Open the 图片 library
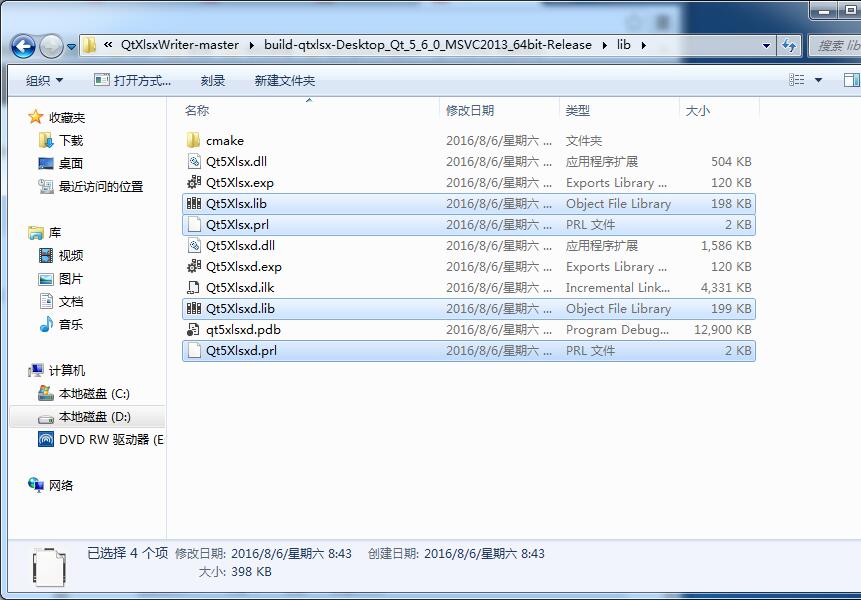 pyautogui.click(x=71, y=279)
